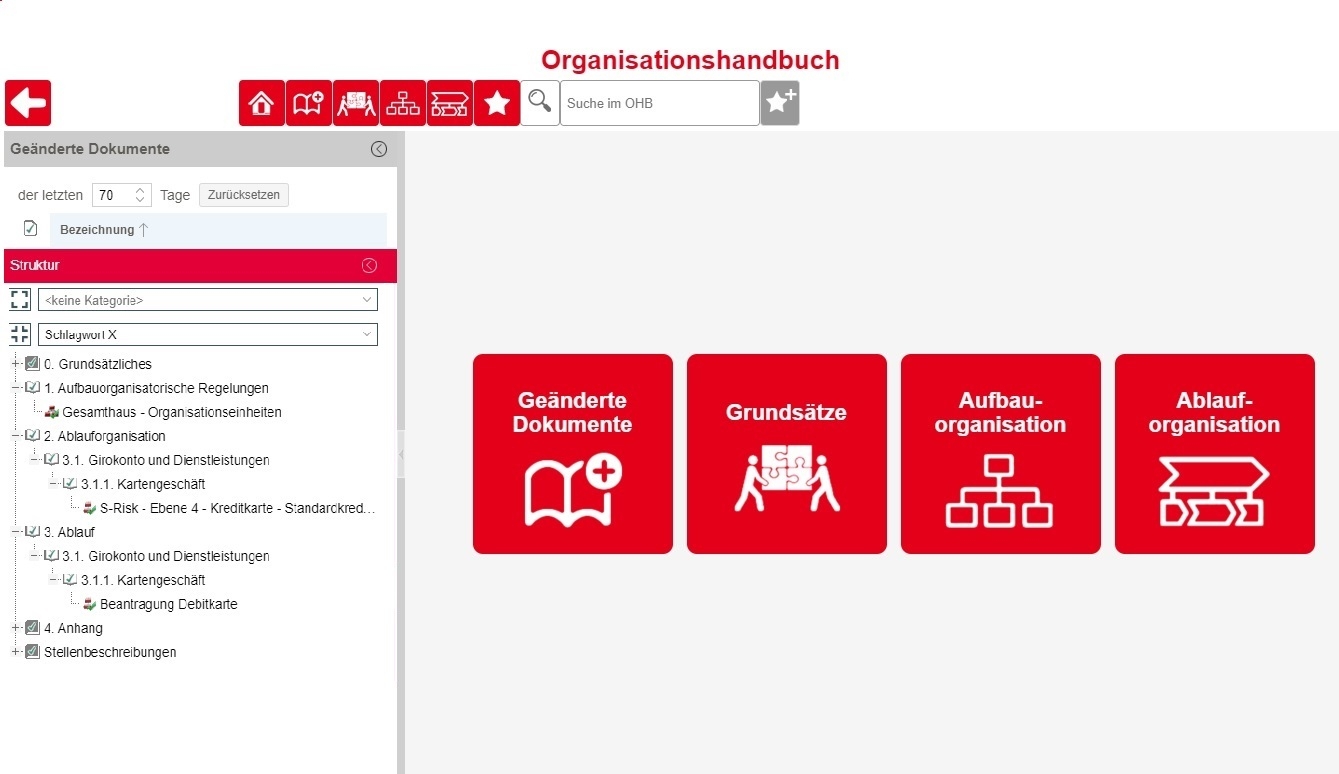Open the Grundsätze tile

pyautogui.click(x=787, y=454)
